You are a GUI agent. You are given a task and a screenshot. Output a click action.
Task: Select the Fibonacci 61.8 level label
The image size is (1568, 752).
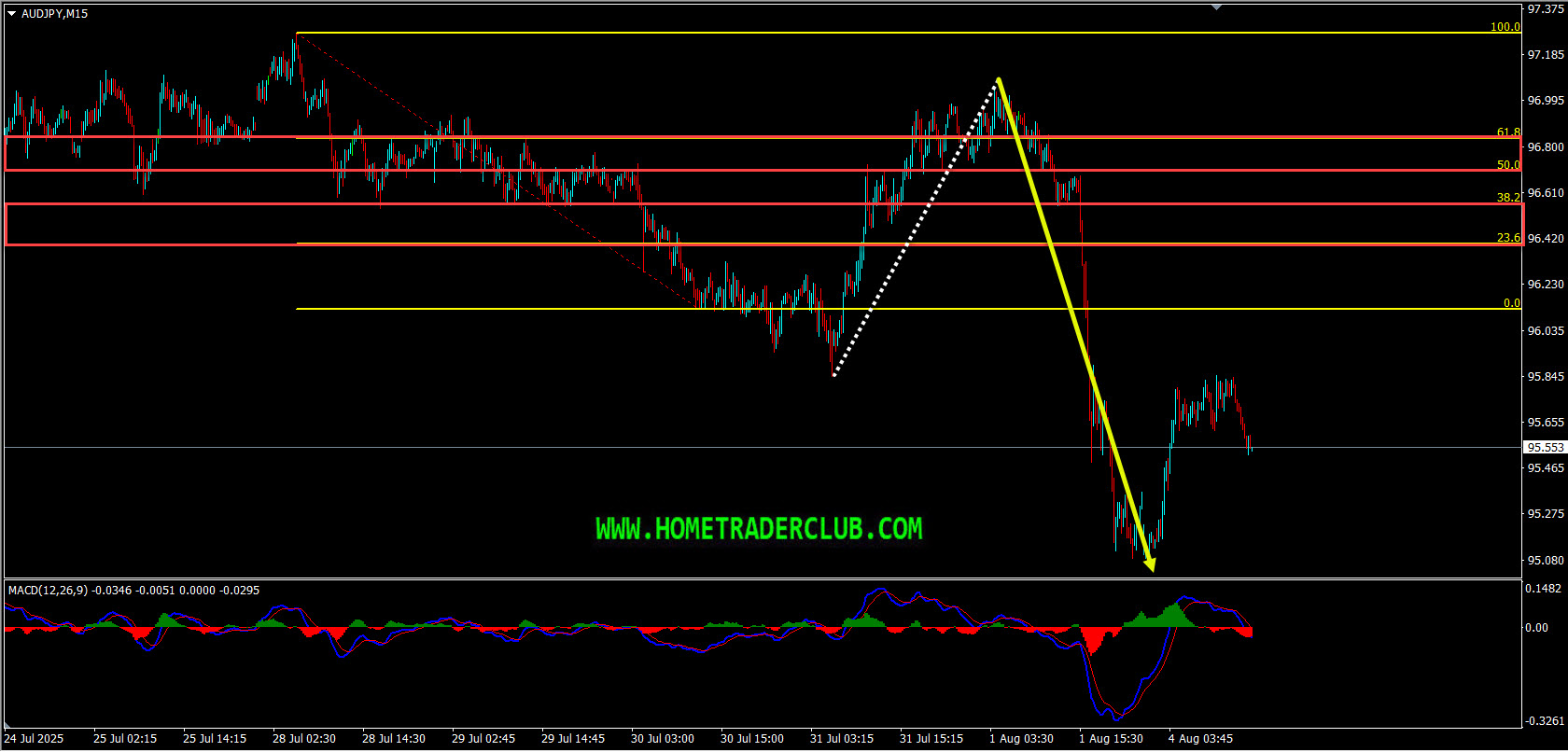click(x=1507, y=132)
